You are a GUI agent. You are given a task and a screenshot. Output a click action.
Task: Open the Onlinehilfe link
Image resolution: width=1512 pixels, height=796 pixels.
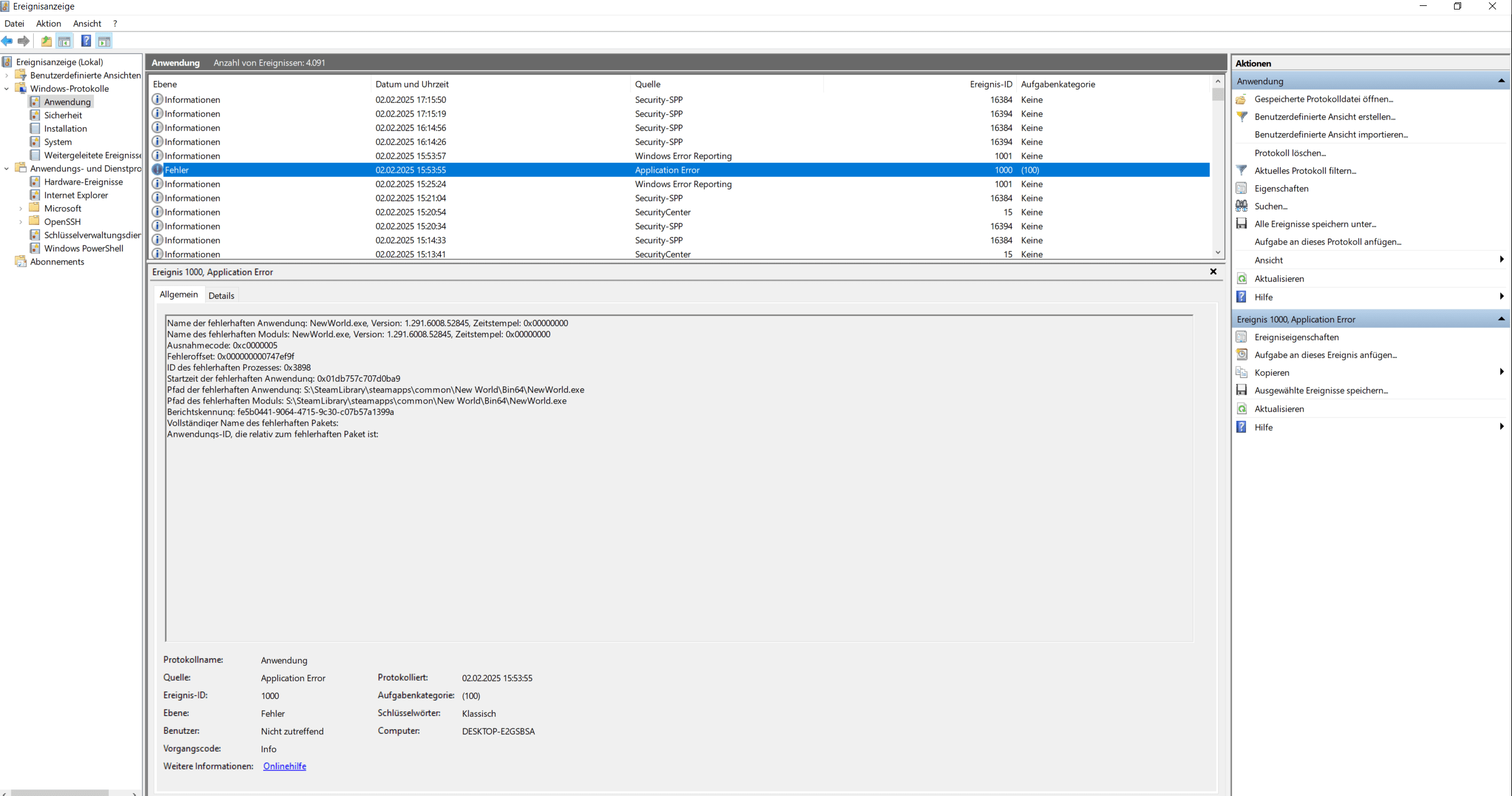pos(285,766)
